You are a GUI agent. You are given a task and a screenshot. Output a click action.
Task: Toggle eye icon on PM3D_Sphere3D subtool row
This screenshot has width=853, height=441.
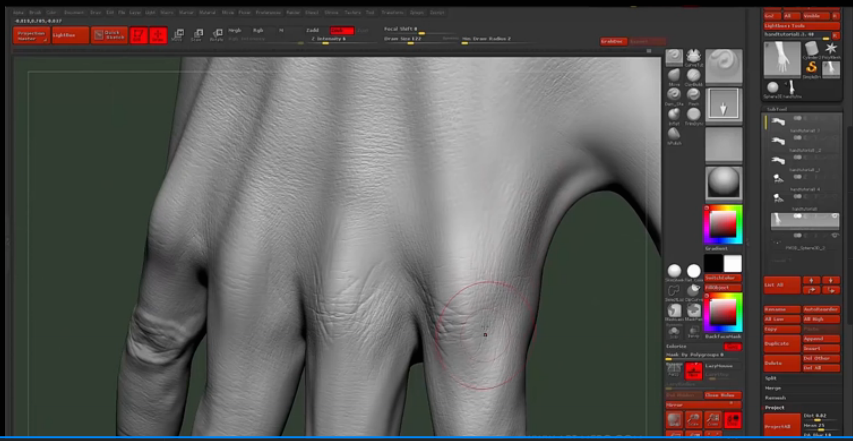coord(835,235)
